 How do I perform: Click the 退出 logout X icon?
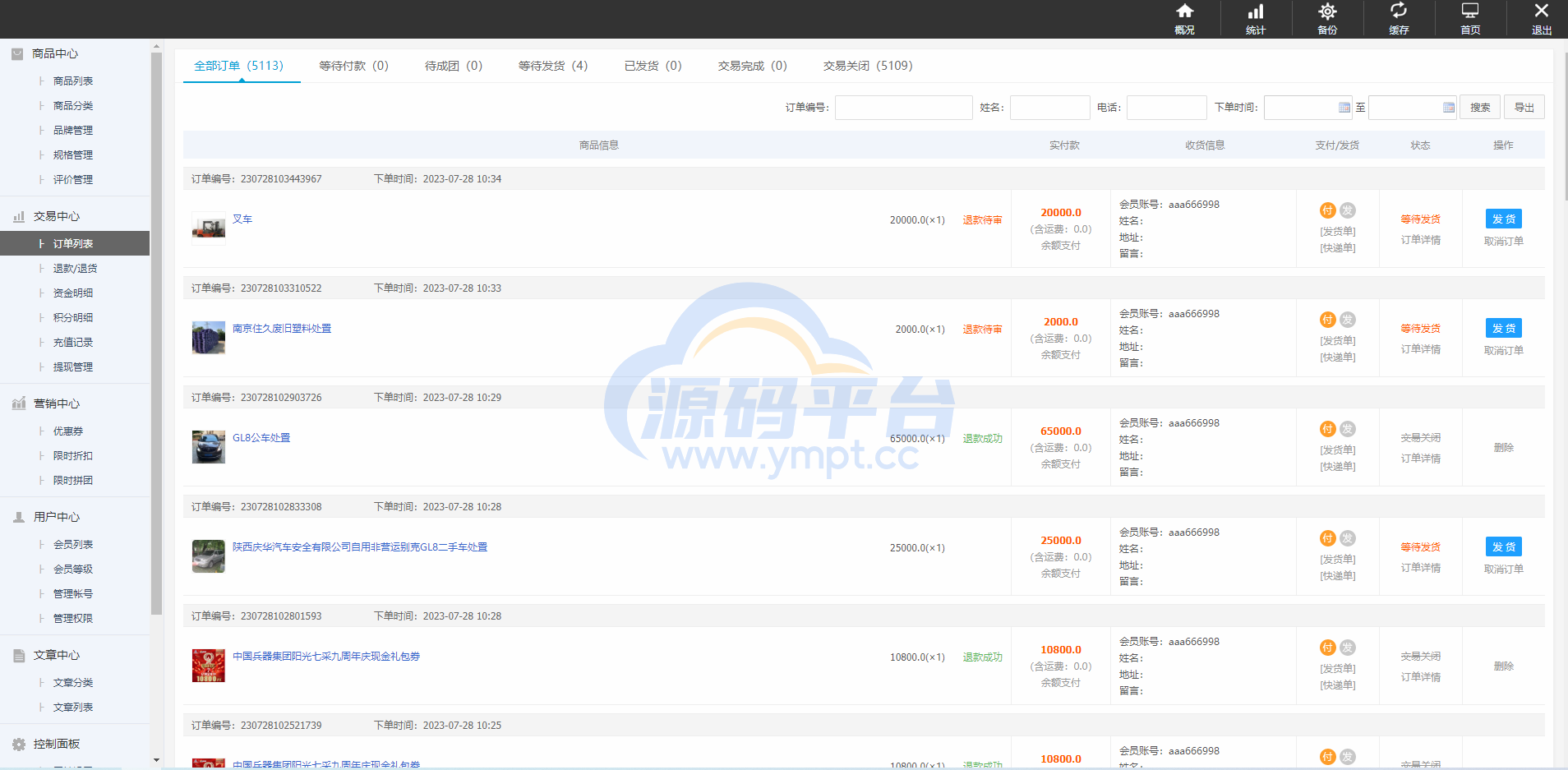pyautogui.click(x=1542, y=11)
